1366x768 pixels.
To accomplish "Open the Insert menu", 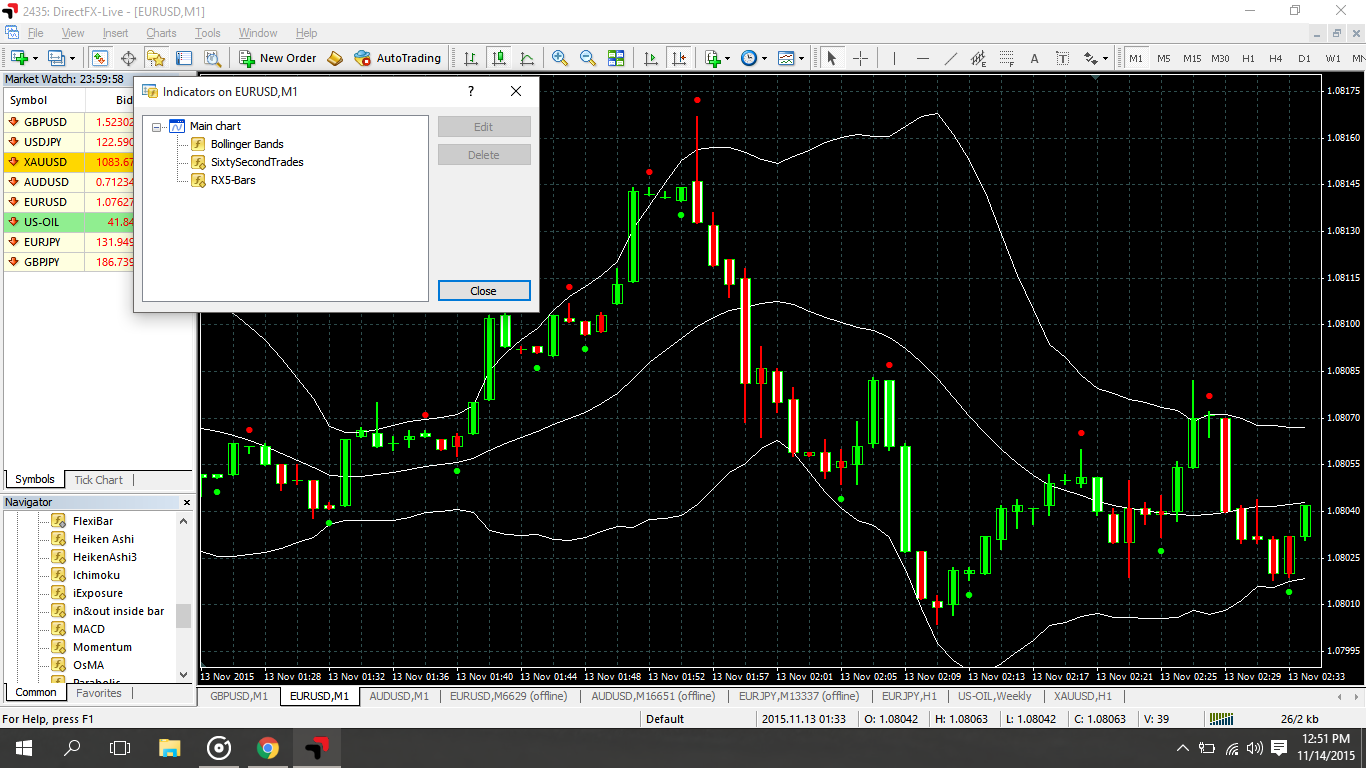I will point(115,33).
